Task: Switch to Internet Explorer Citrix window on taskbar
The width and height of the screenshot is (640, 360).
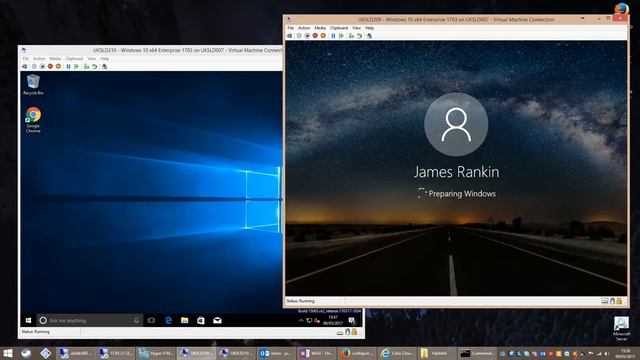Action: coord(397,353)
